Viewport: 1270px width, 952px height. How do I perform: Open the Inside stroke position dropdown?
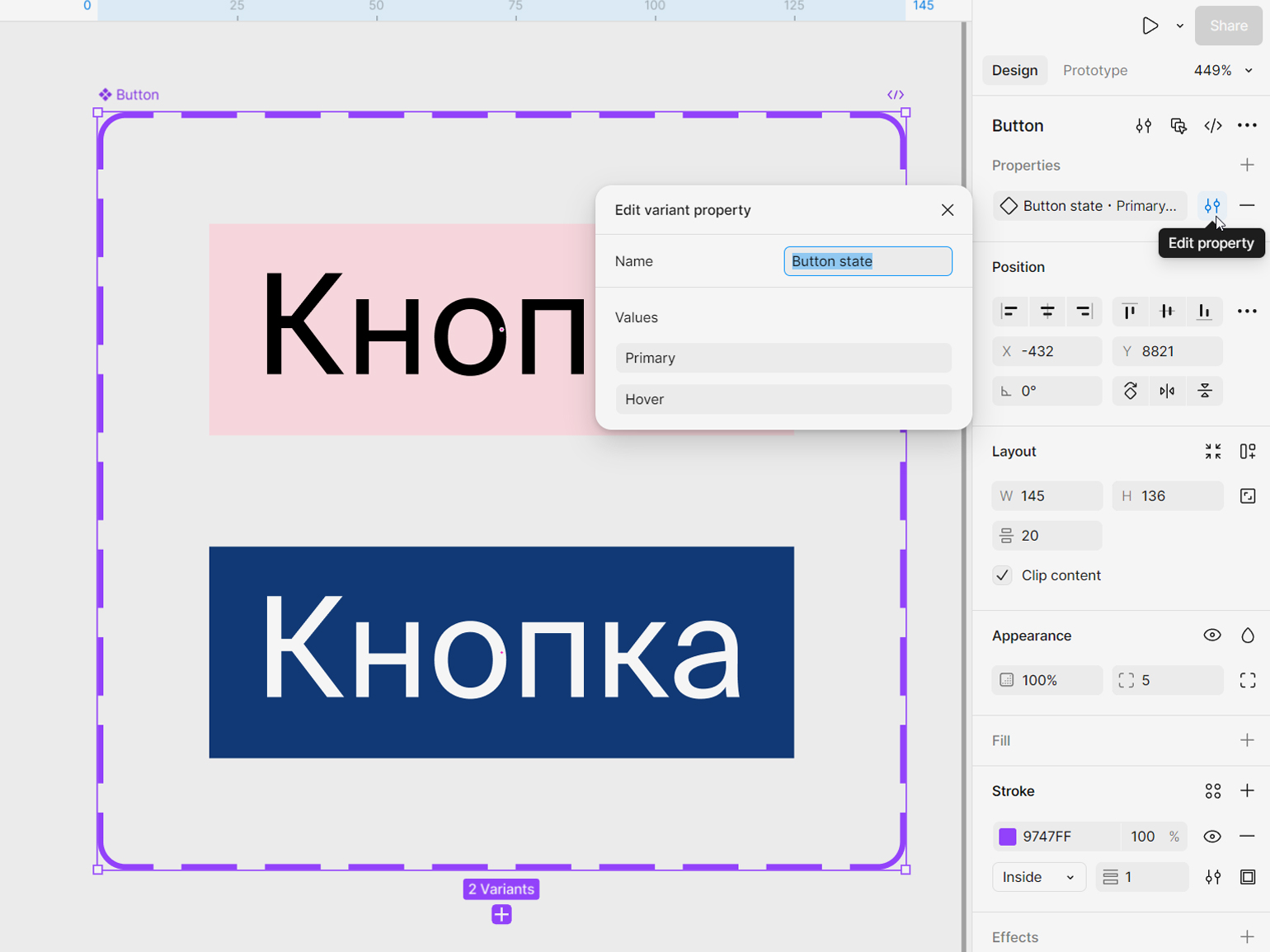[1039, 877]
